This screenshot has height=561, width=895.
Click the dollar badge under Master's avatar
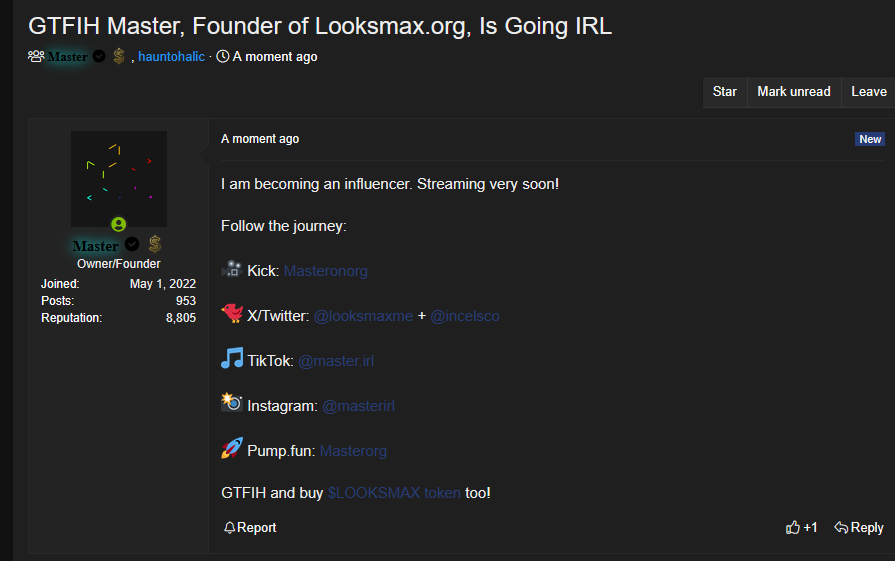pos(155,245)
